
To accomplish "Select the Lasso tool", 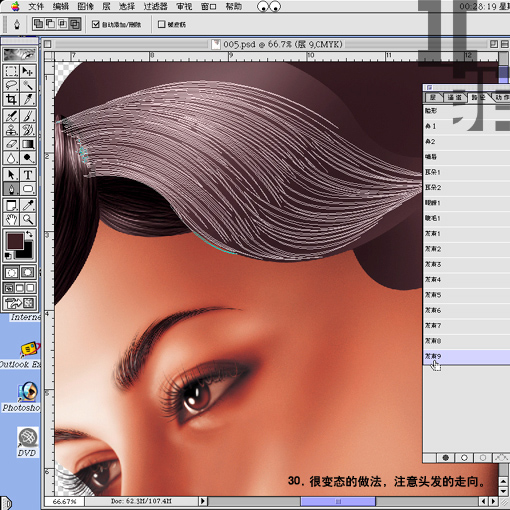I will click(11, 85).
